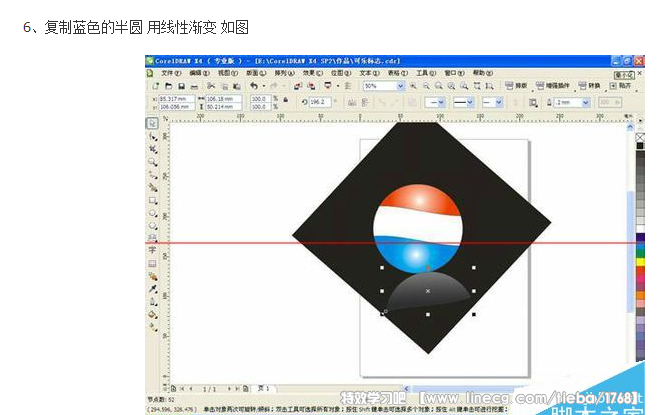Viewport: 672px width, 415px height.
Task: Click the Zoom In magnifier in the zoom toolbar
Action: point(413,86)
